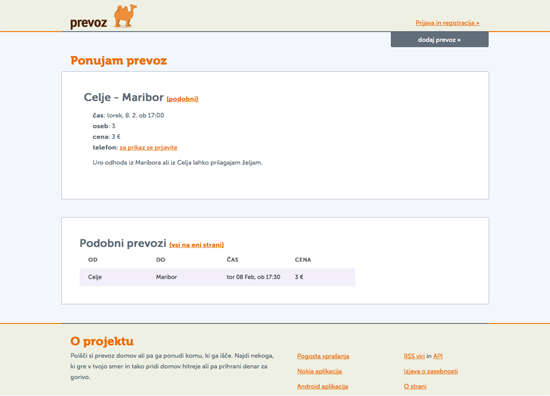550x396 pixels.
Task: Click the DO column header
Action: [160, 260]
